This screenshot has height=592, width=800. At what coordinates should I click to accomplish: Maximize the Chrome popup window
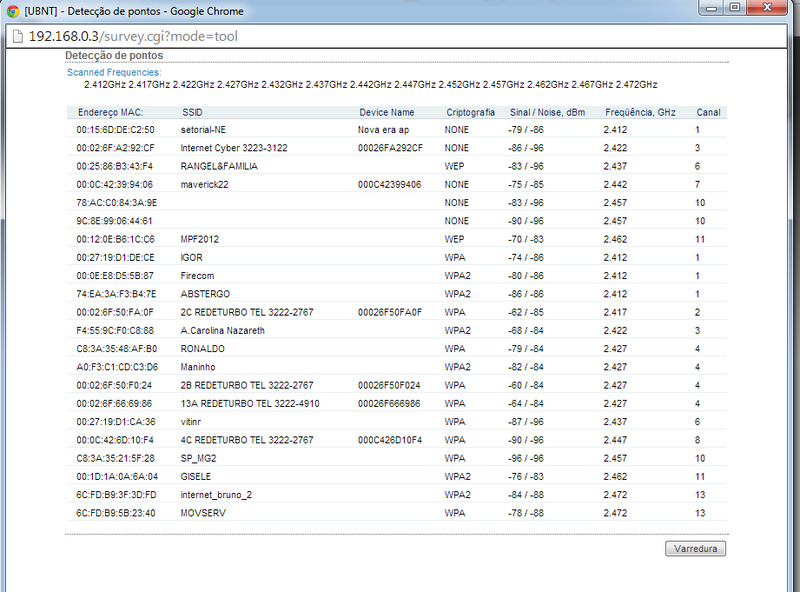pos(735,8)
